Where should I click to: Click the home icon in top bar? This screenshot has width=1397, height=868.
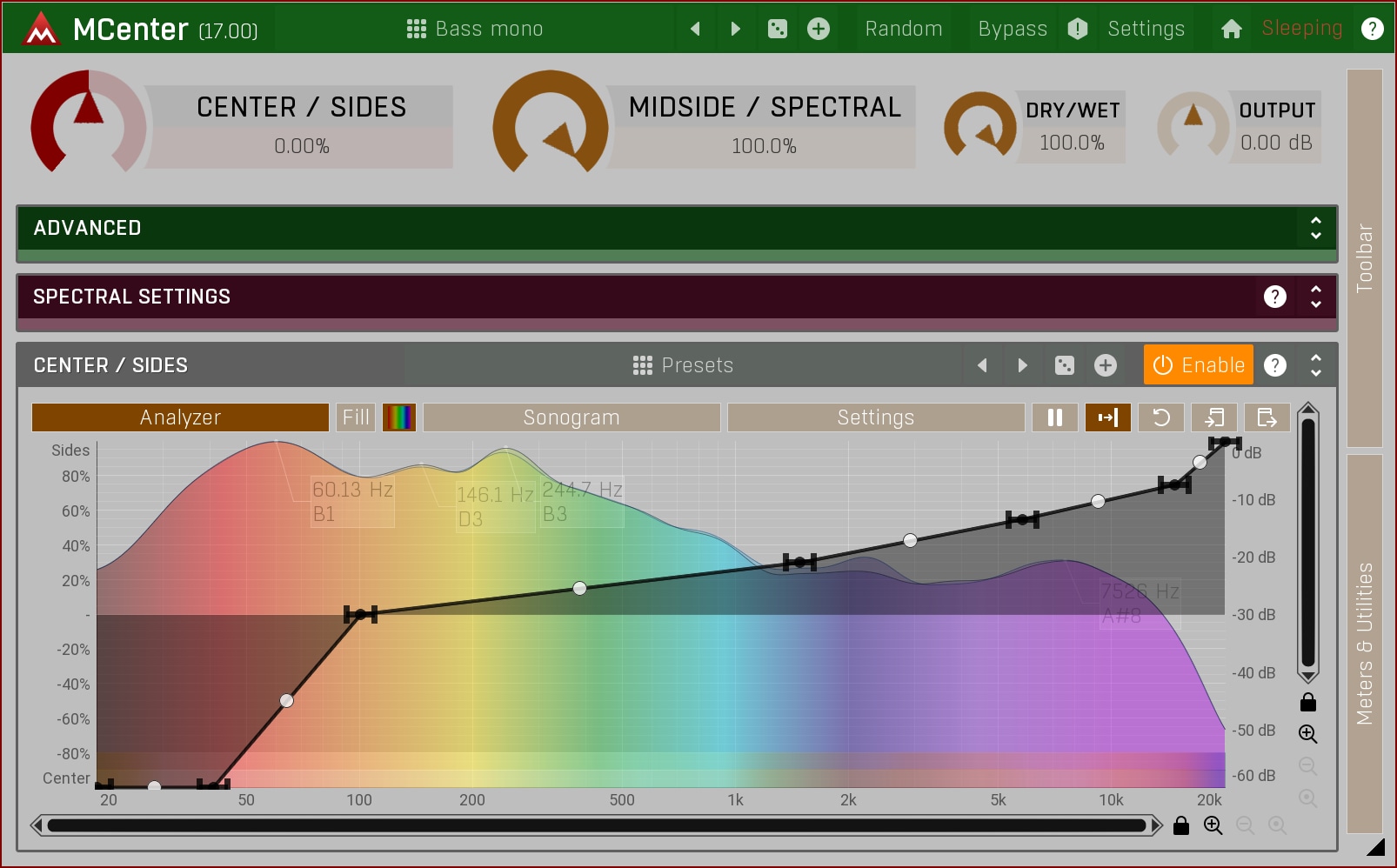point(1231,29)
